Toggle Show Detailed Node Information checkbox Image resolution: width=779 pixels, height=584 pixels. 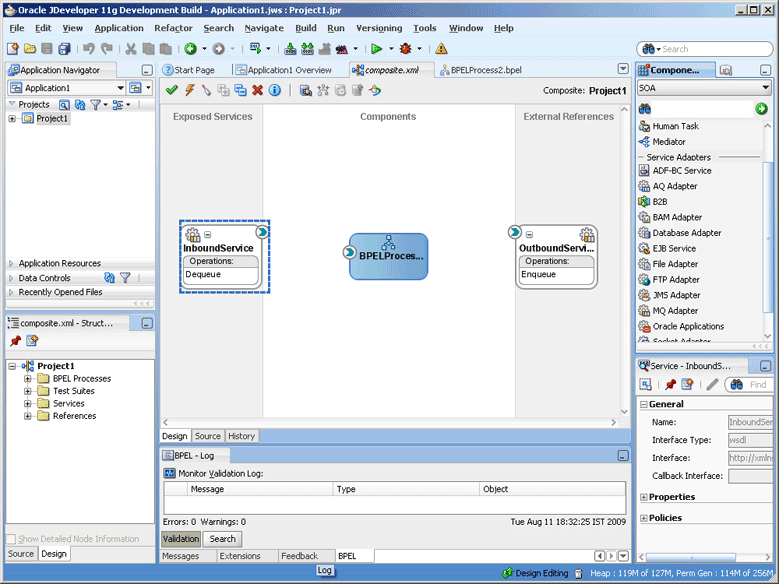(x=10, y=539)
